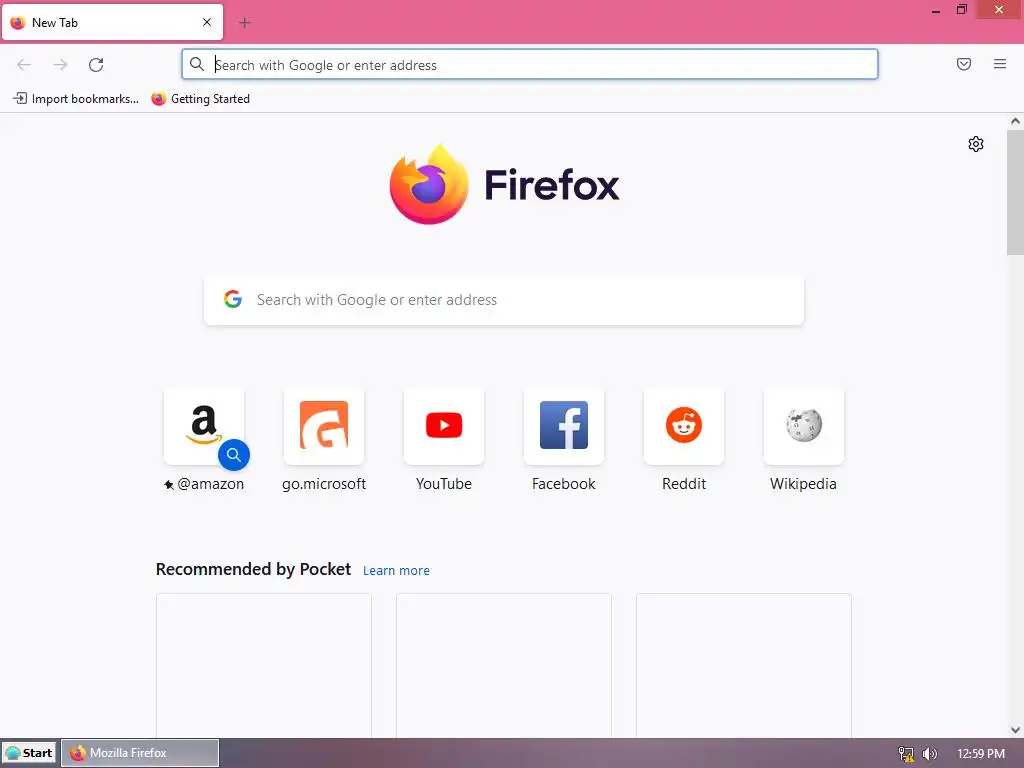Click the vertical scrollbar thumb

pyautogui.click(x=1015, y=193)
